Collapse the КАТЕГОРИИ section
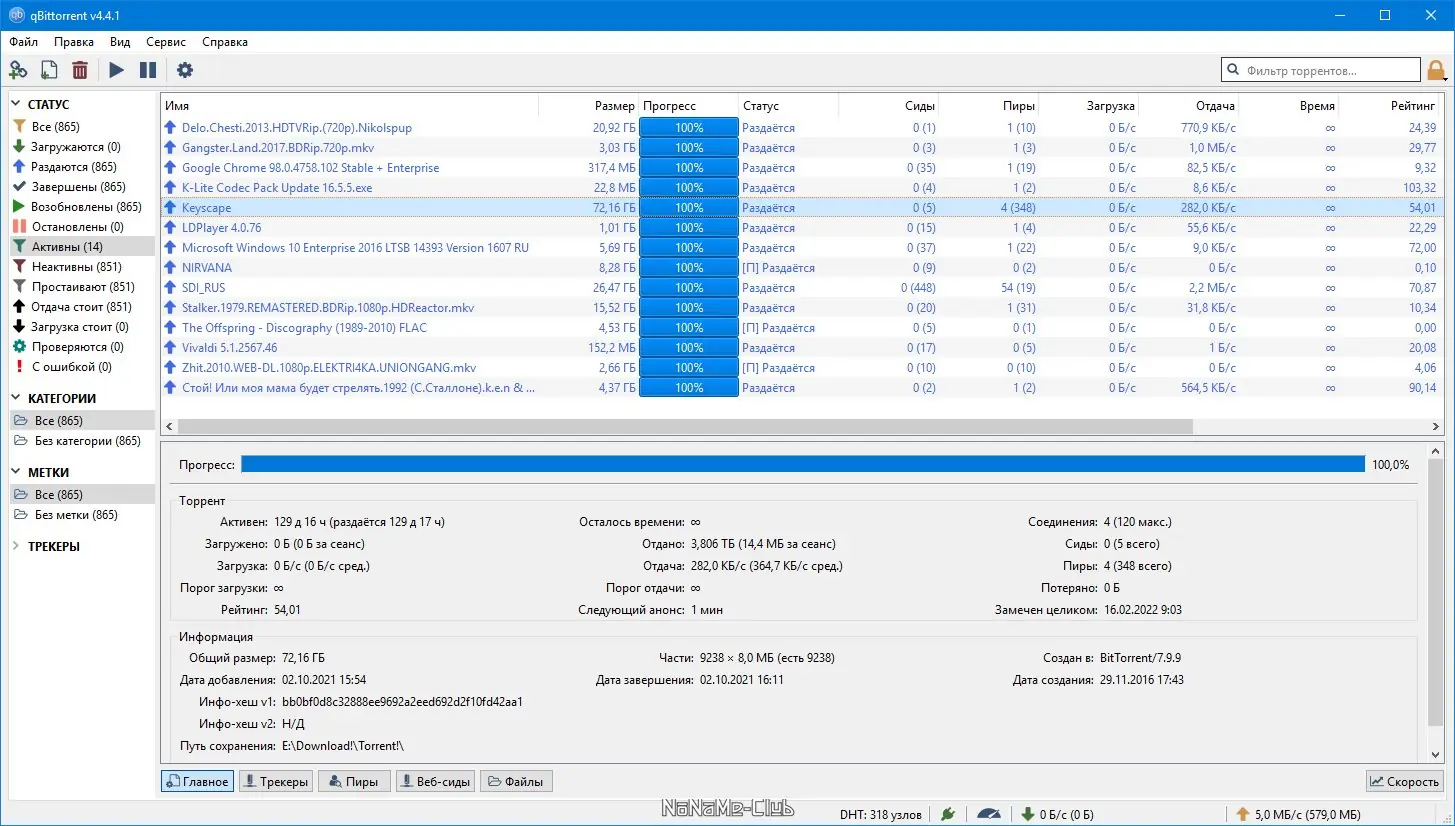Viewport: 1455px width, 826px height. pyautogui.click(x=16, y=398)
